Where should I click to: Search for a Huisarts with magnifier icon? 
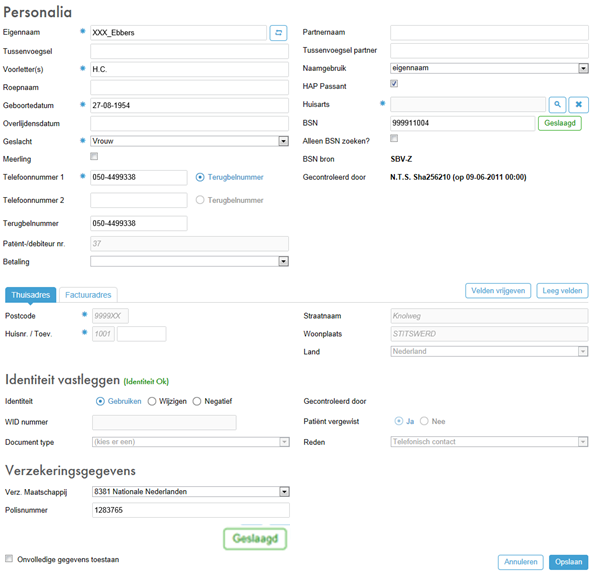pos(557,104)
